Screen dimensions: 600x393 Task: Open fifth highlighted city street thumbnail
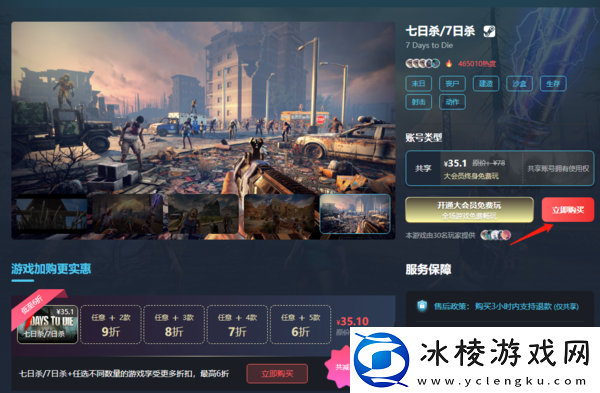355,214
